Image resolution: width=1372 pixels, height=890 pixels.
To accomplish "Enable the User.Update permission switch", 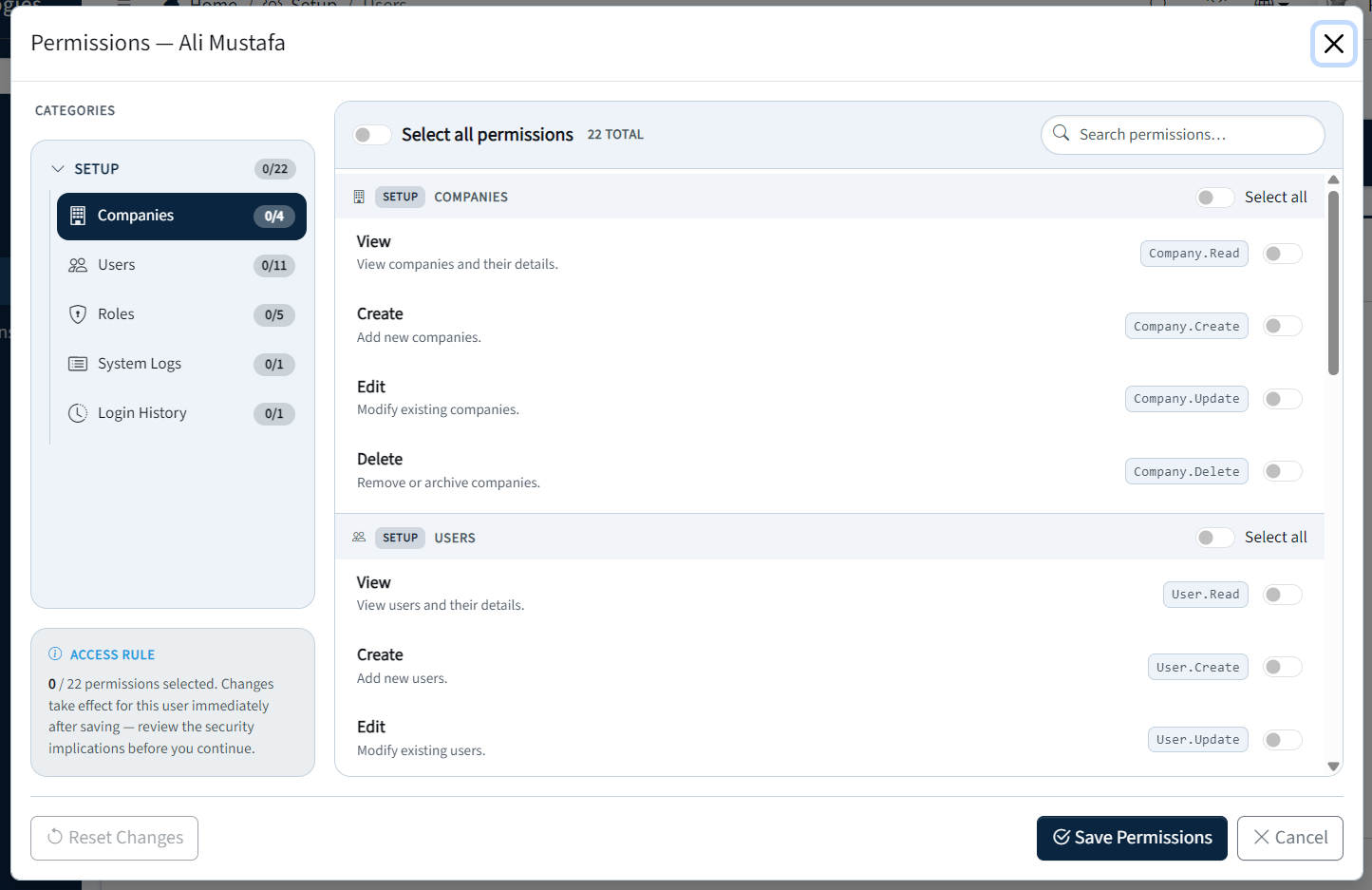I will (1283, 740).
